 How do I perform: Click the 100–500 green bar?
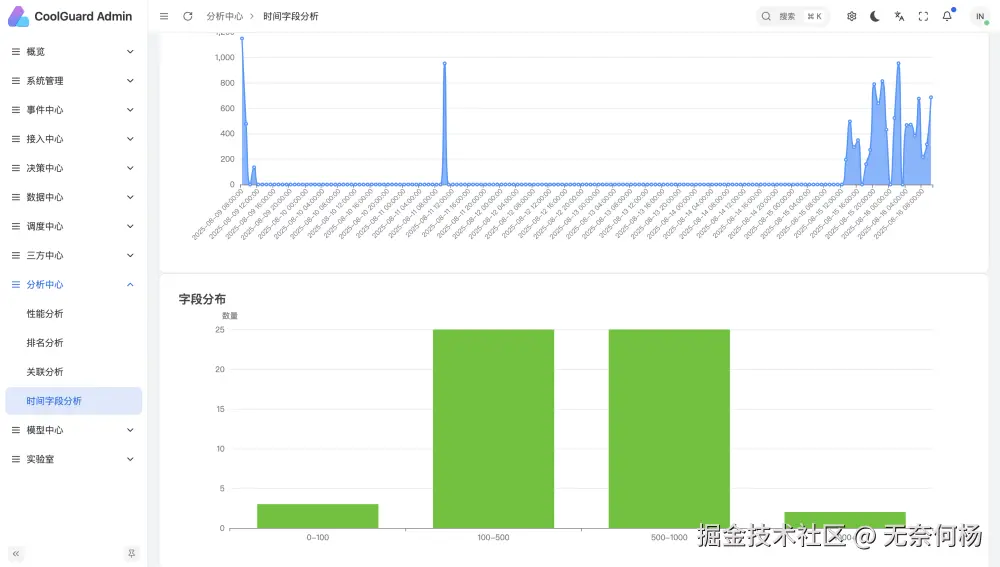click(494, 429)
